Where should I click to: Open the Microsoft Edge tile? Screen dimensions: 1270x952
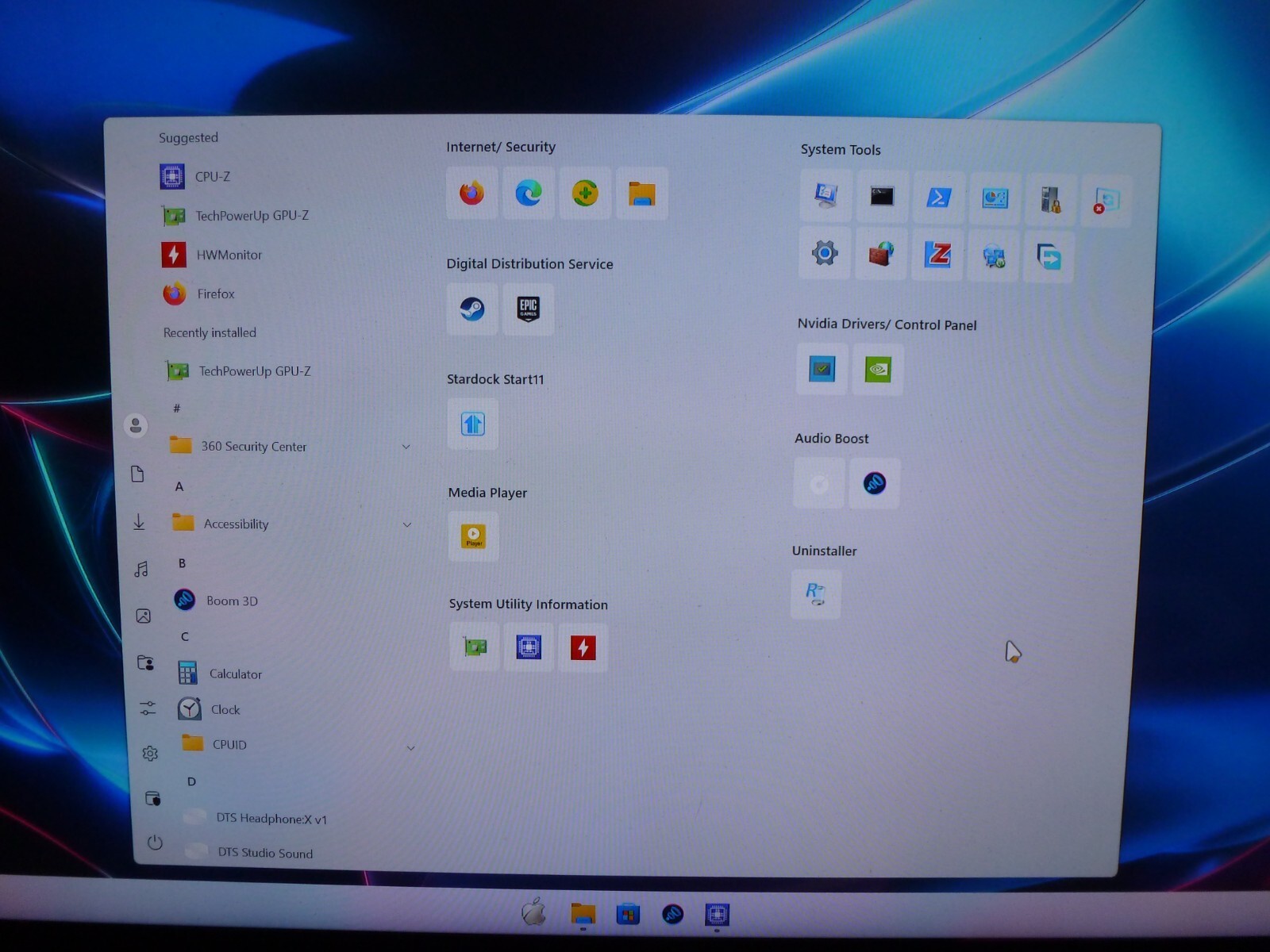[x=529, y=193]
